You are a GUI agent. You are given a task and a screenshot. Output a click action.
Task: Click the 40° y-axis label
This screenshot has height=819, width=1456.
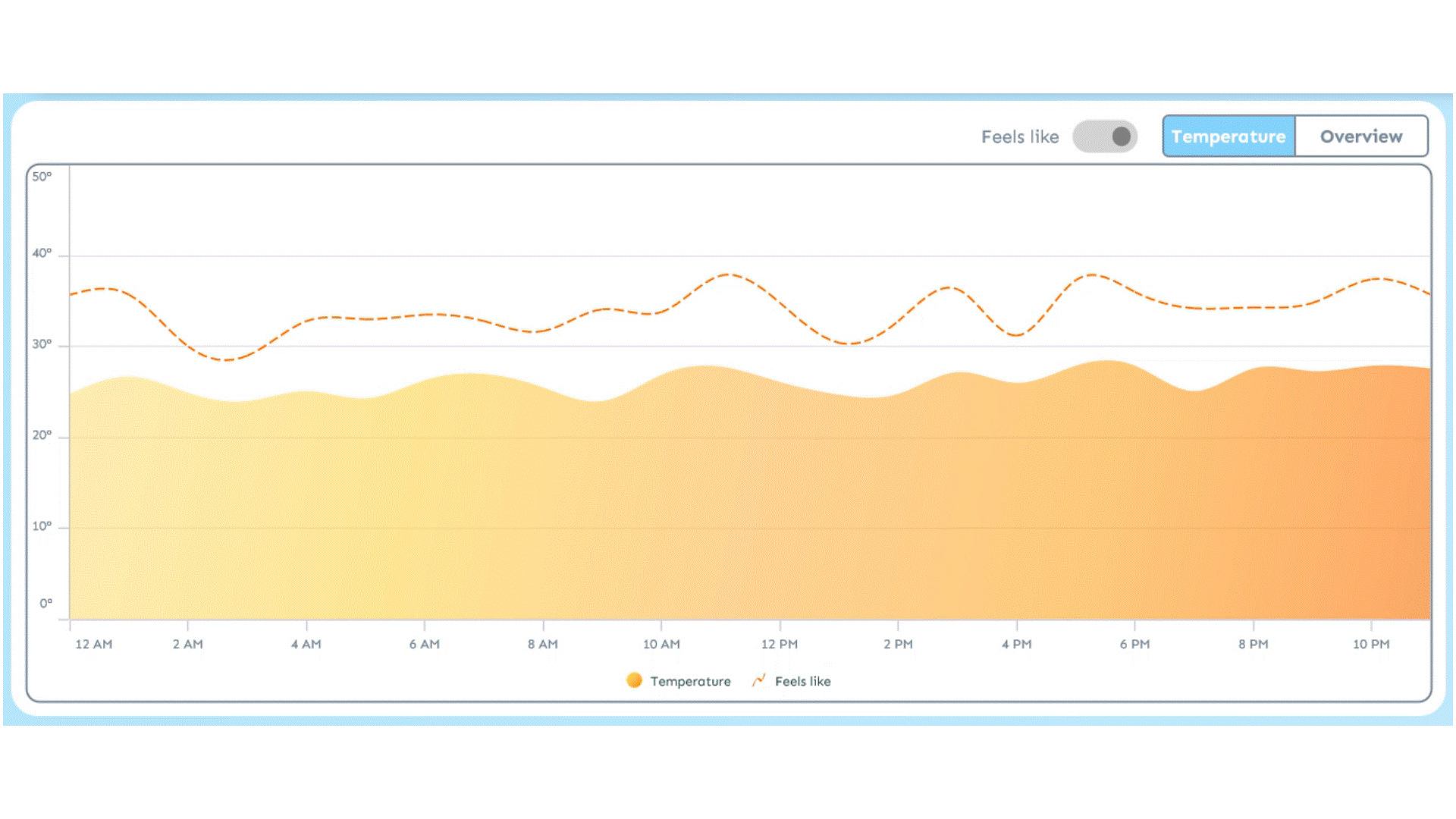point(42,253)
